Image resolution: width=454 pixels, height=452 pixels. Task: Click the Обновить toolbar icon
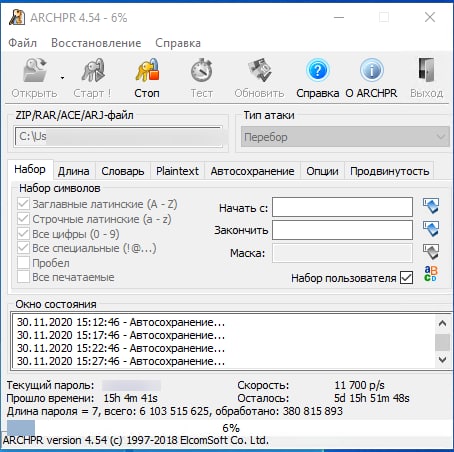pos(260,70)
